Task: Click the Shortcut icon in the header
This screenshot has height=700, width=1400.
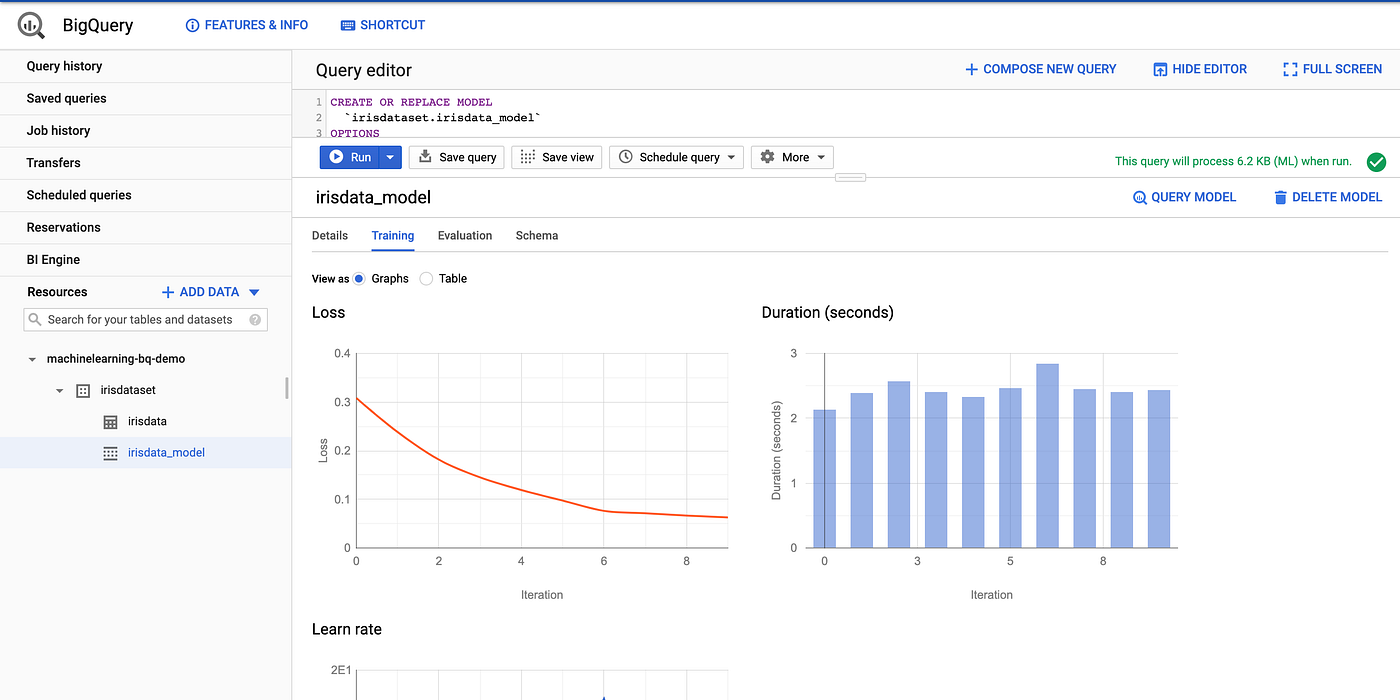Action: coord(344,24)
